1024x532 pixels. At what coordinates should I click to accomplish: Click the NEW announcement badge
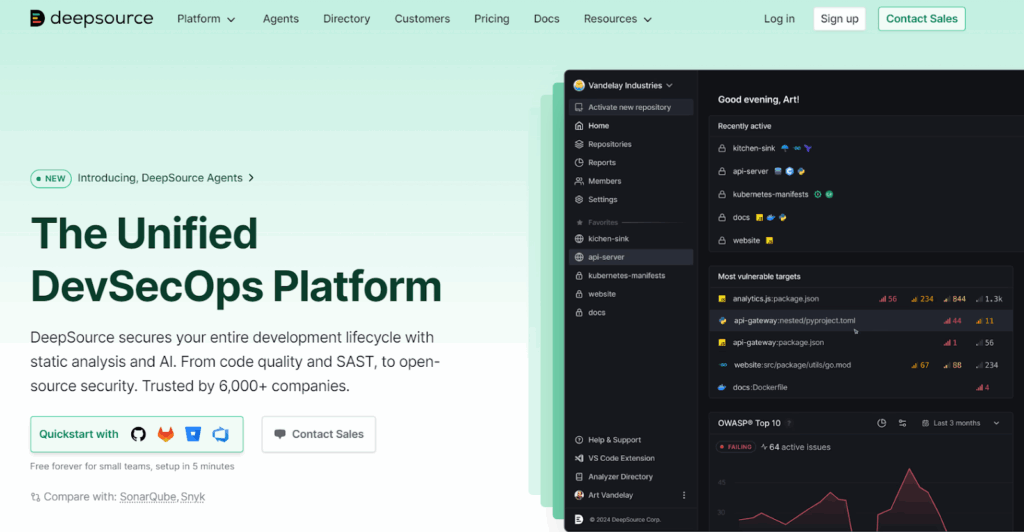click(51, 178)
